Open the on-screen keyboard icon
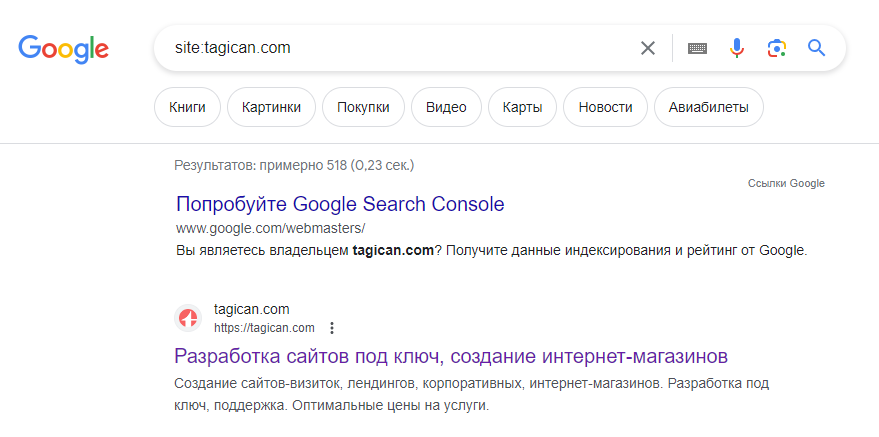 click(x=697, y=48)
